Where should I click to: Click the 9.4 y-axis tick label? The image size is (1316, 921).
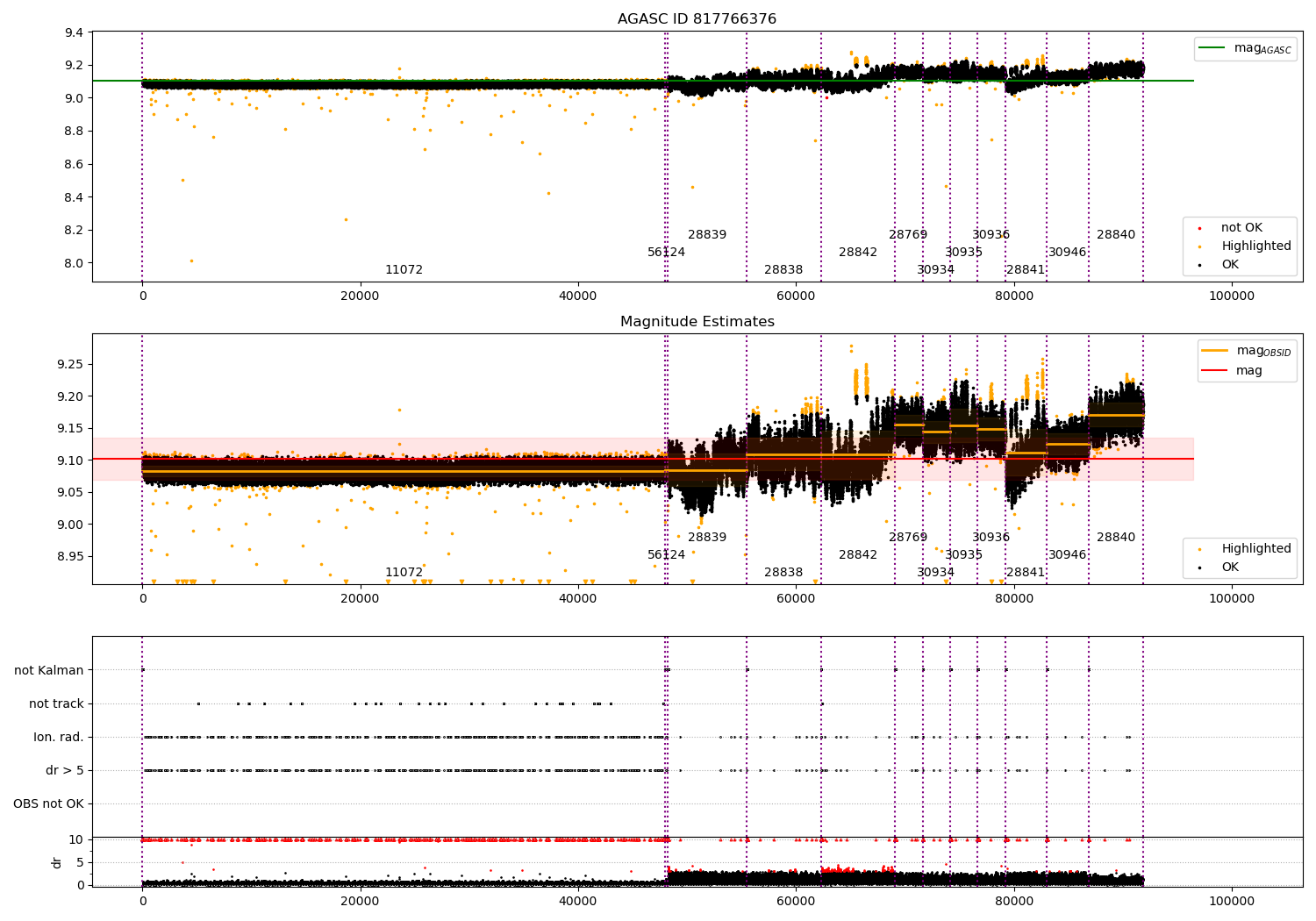75,32
